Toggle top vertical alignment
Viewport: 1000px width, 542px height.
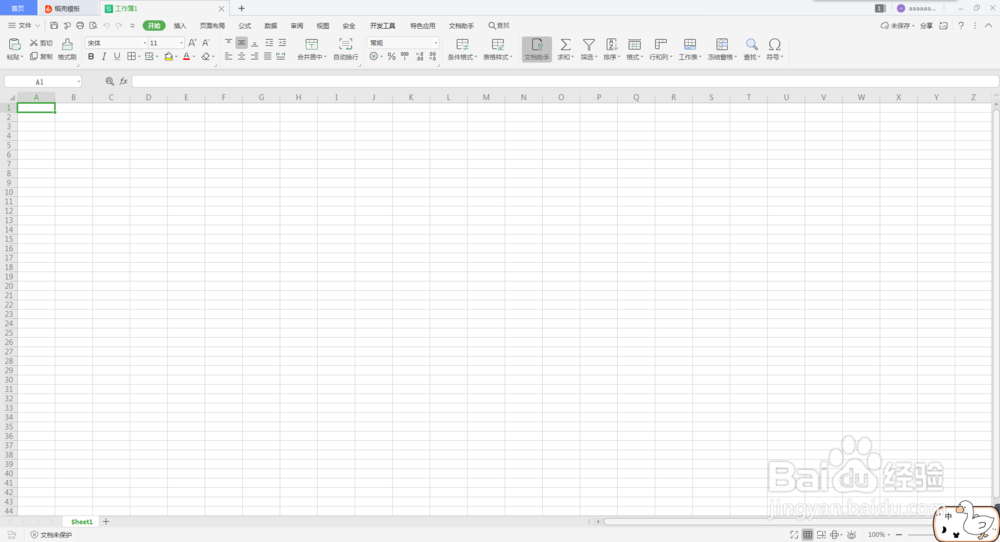click(x=228, y=43)
